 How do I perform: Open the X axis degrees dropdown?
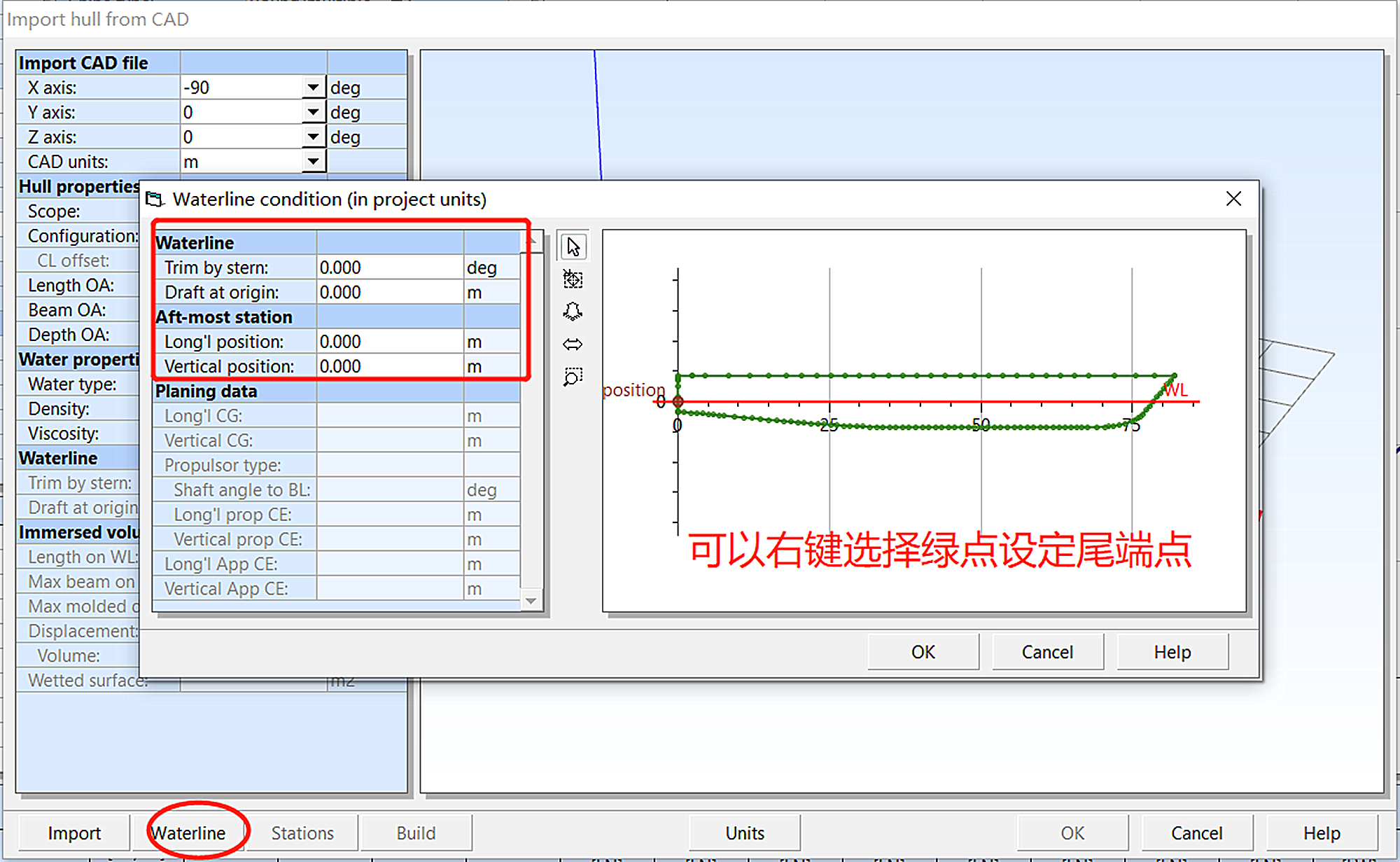314,87
